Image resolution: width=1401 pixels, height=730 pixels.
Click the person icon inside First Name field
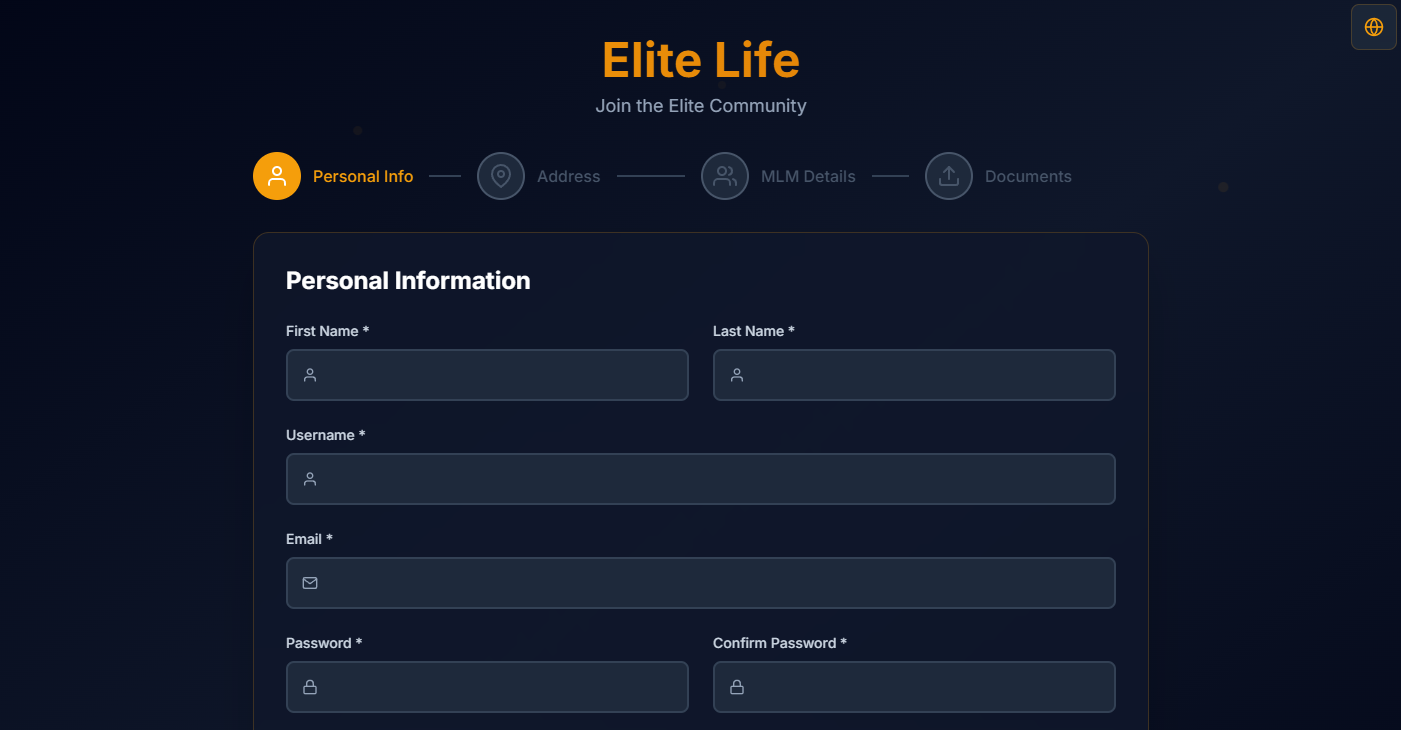click(310, 374)
